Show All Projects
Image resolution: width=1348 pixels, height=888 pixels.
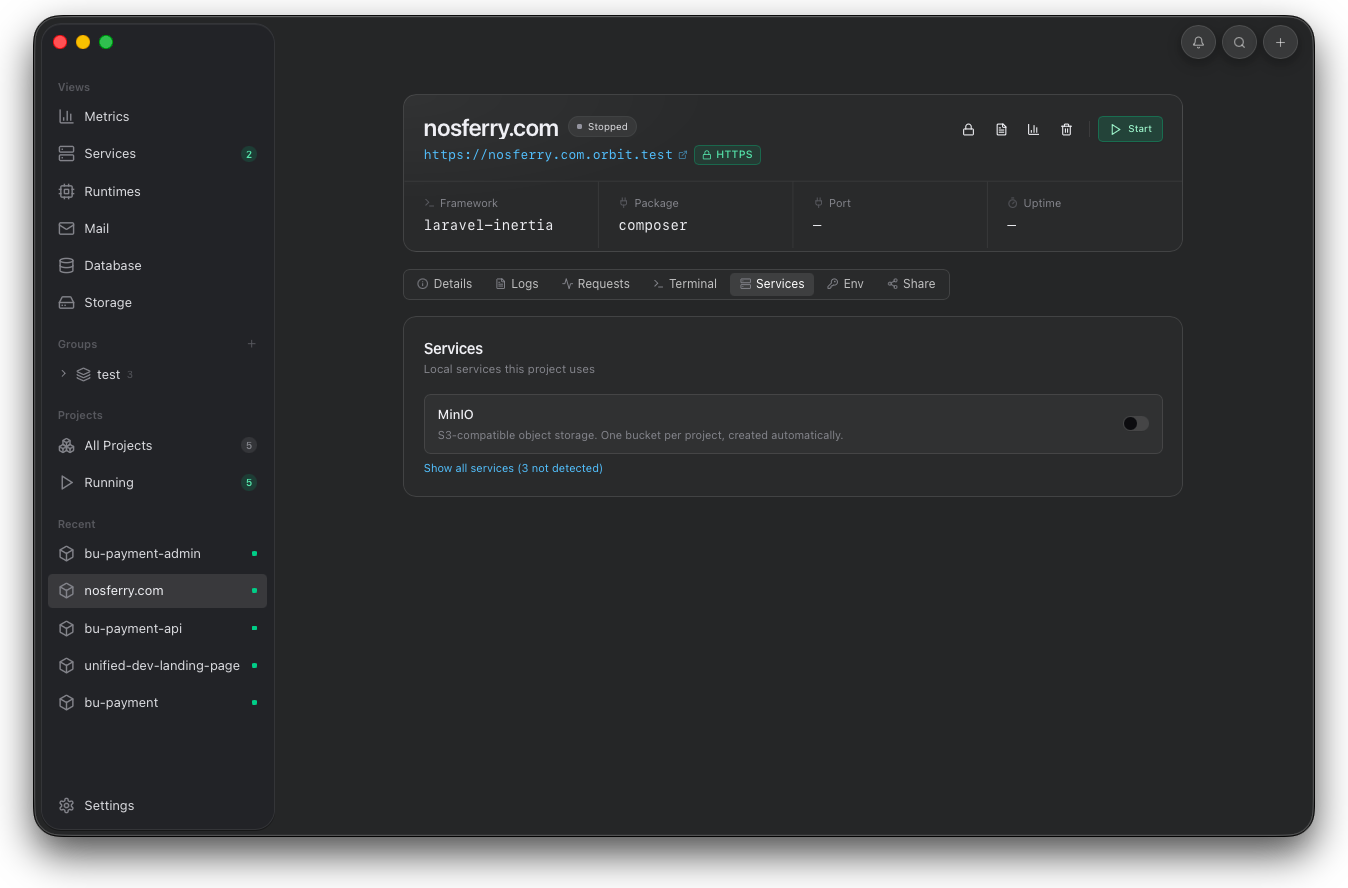click(x=157, y=445)
